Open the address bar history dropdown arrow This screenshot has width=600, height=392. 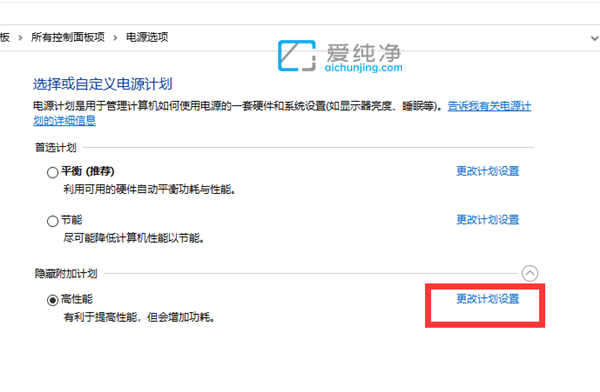594,38
